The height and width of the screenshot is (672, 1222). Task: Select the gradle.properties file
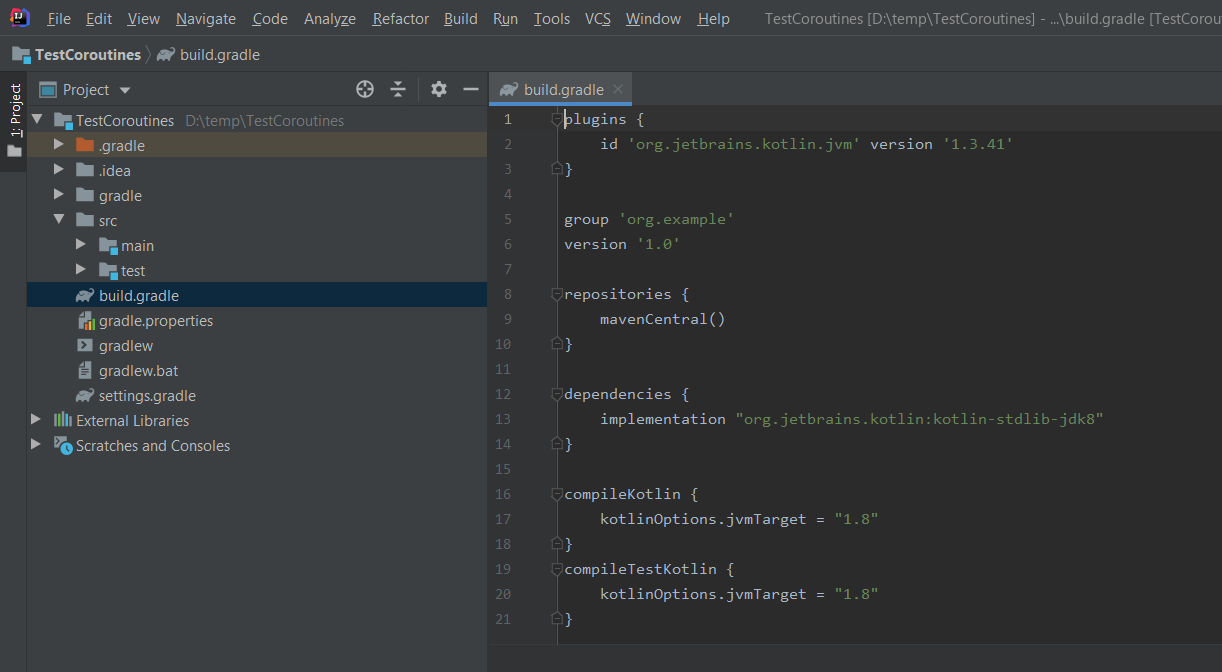tap(155, 320)
